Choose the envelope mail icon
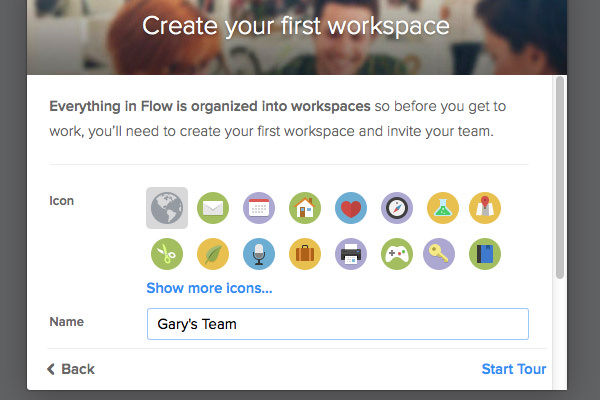 pyautogui.click(x=213, y=208)
